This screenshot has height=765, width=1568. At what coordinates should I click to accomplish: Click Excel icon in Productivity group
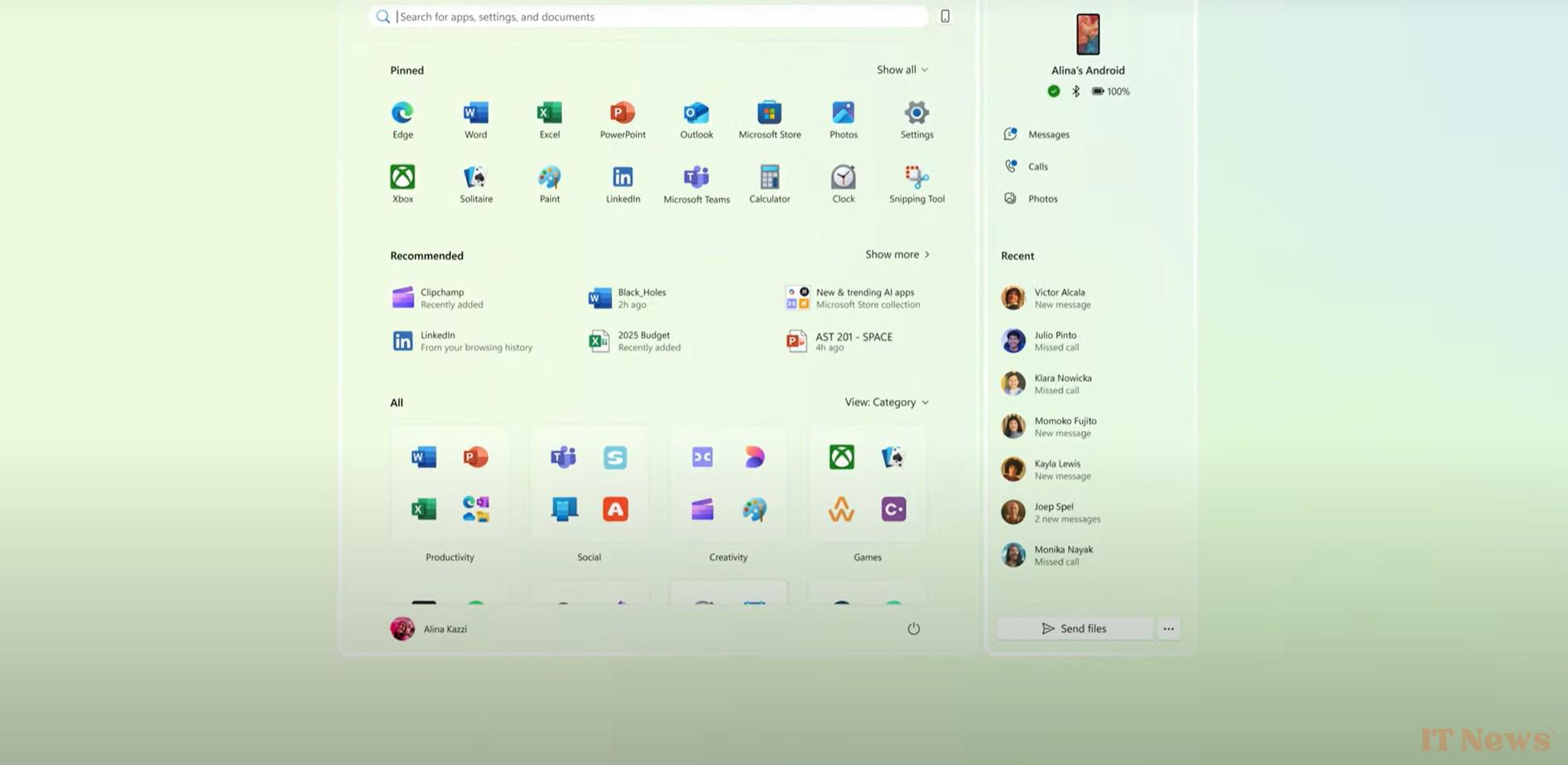pyautogui.click(x=424, y=509)
